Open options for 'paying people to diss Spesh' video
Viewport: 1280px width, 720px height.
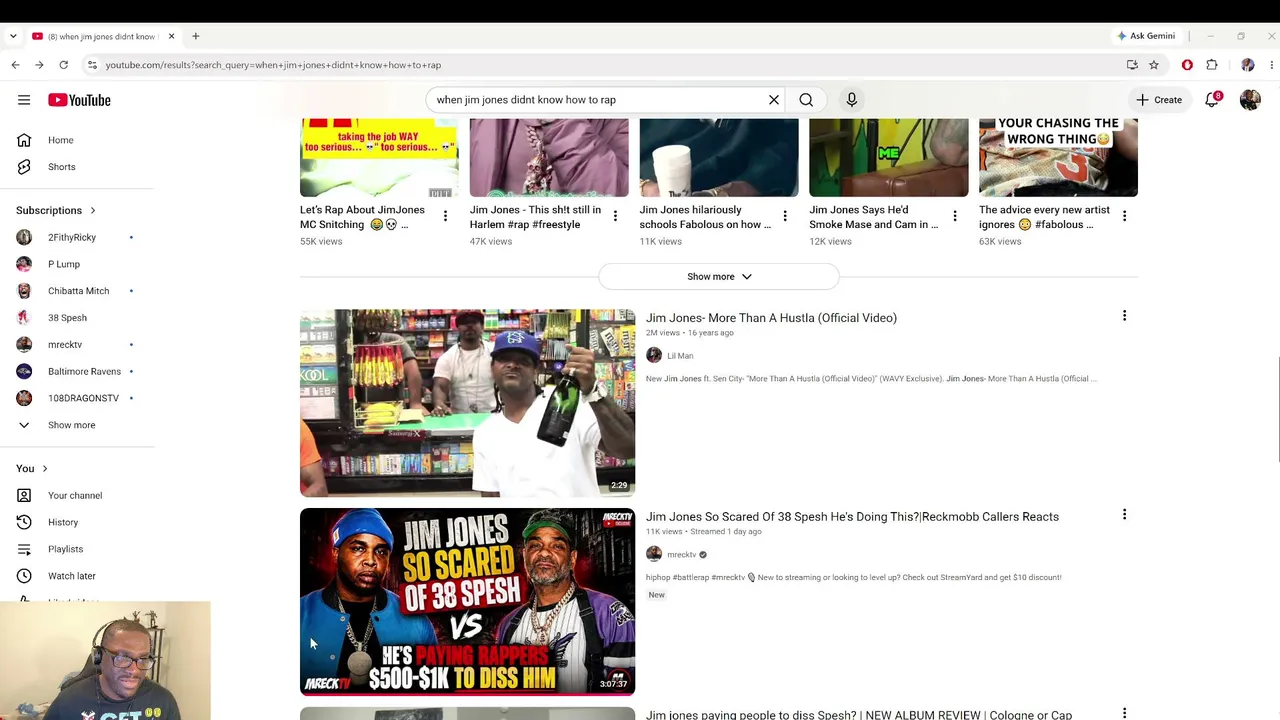click(x=1124, y=713)
